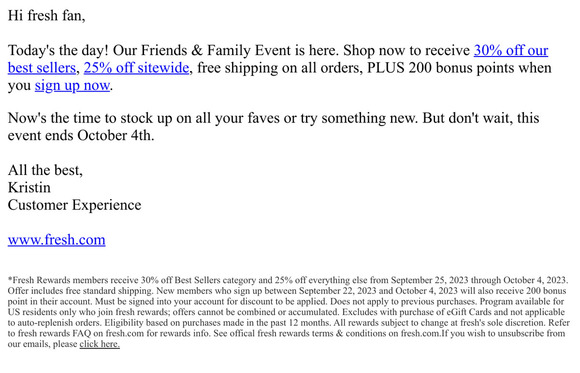The height and width of the screenshot is (373, 580).
Task: Open the "30% off our" best sellers link
Action: click(511, 50)
